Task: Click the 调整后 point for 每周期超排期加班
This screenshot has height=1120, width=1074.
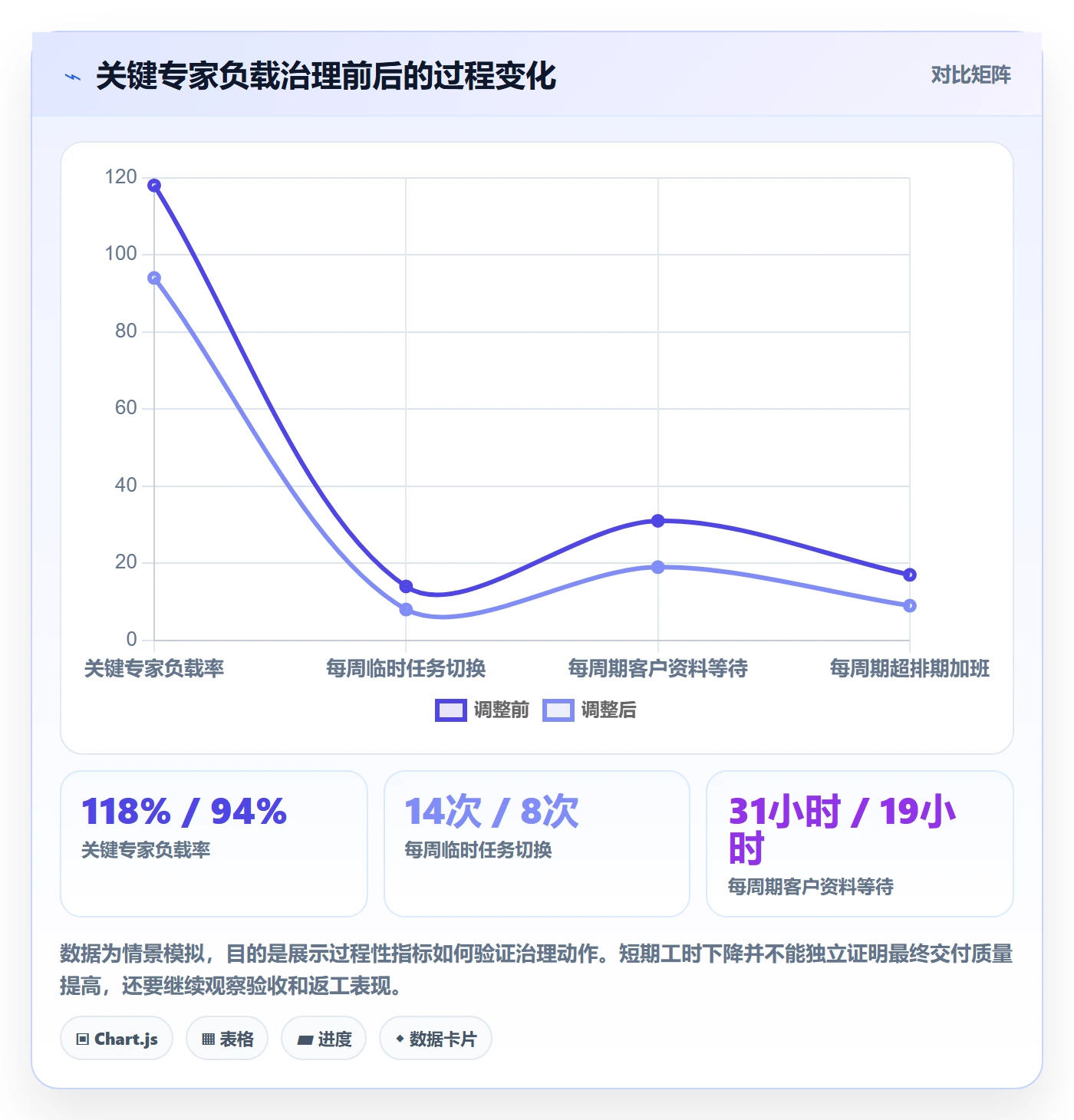Action: [x=910, y=605]
